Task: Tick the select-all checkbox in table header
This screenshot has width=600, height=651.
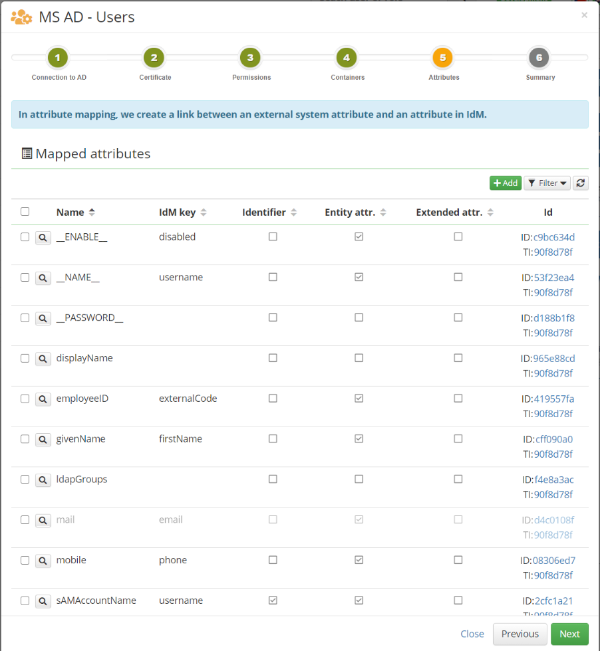Action: click(25, 212)
